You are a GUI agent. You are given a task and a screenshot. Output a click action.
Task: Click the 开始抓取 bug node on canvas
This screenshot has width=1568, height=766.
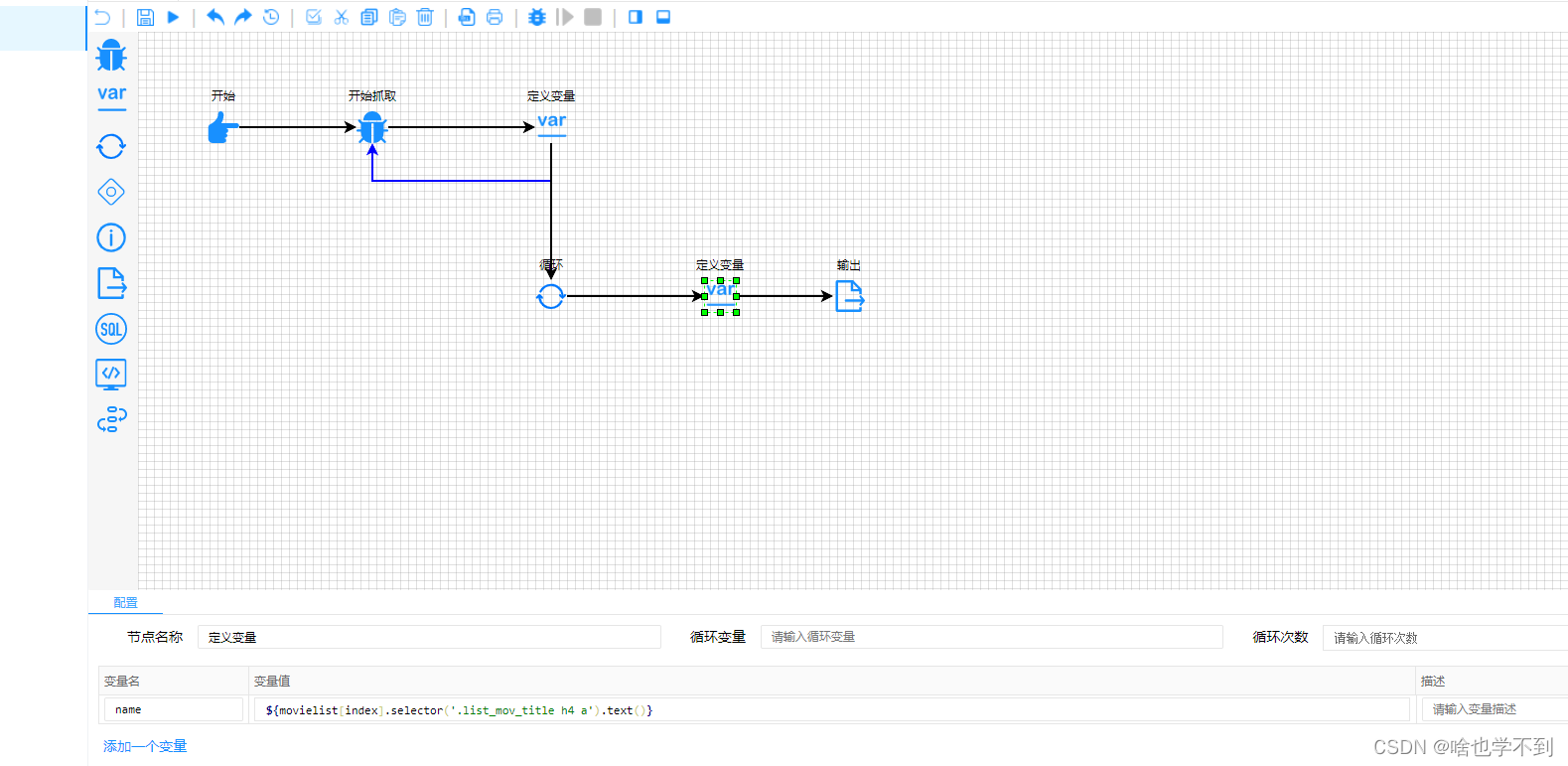click(x=372, y=127)
